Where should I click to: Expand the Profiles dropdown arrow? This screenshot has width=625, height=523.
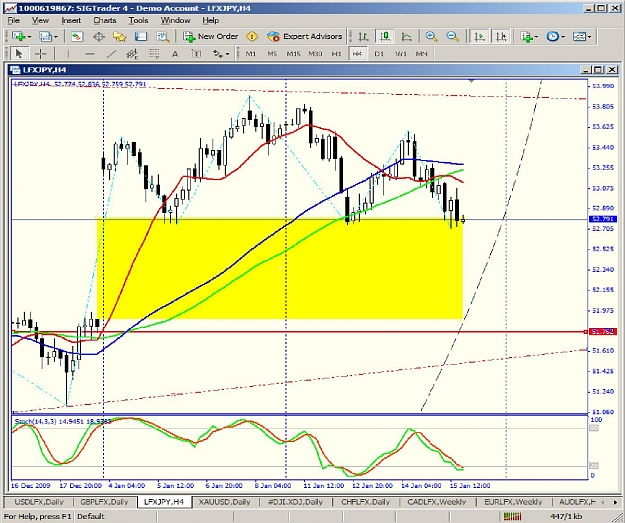[56, 37]
